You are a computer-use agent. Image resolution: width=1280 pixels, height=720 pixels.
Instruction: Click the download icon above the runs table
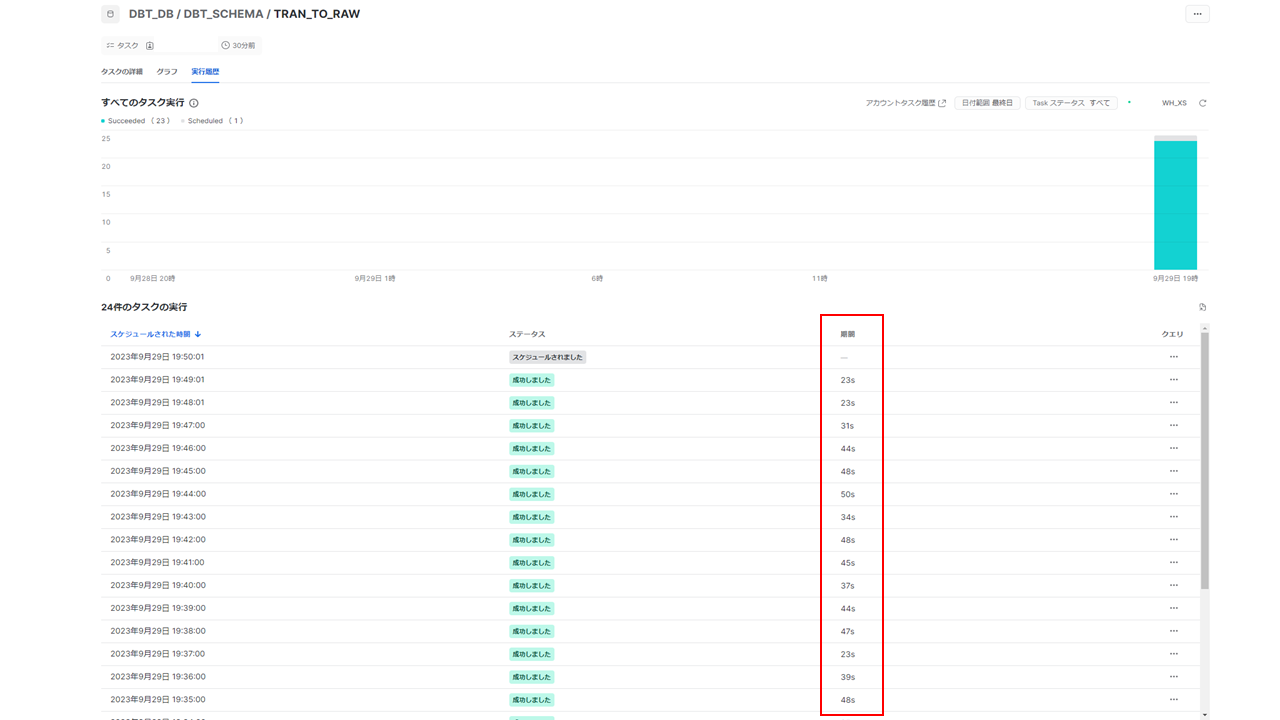[1202, 307]
